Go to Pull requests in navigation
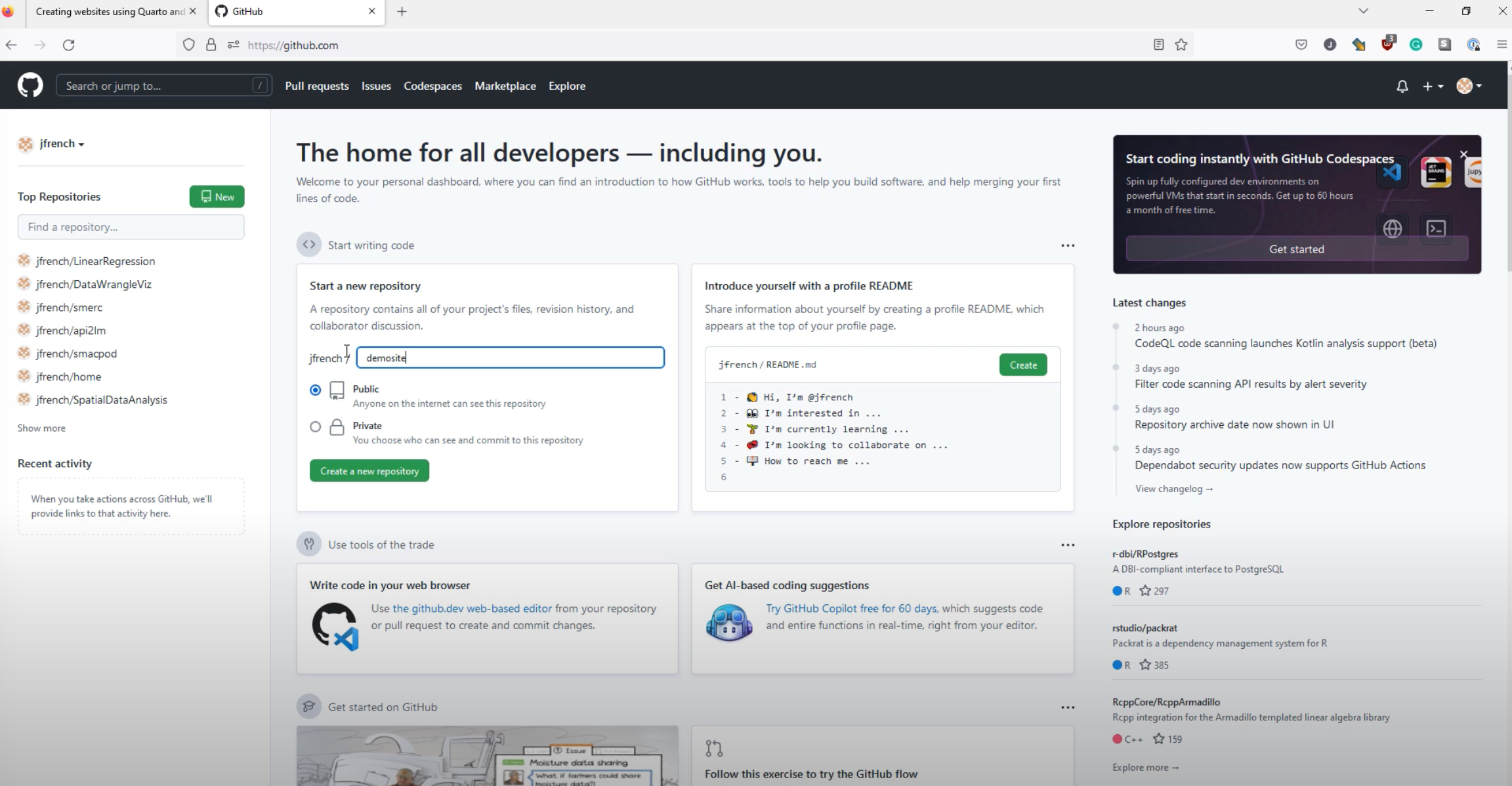Viewport: 1512px width, 786px height. point(317,86)
